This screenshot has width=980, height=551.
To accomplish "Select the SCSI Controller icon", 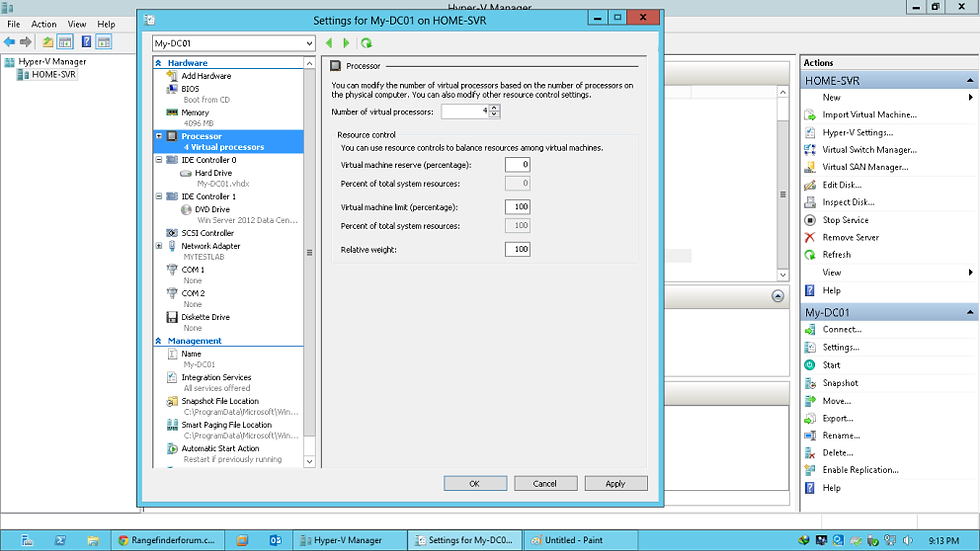I will pyautogui.click(x=172, y=233).
